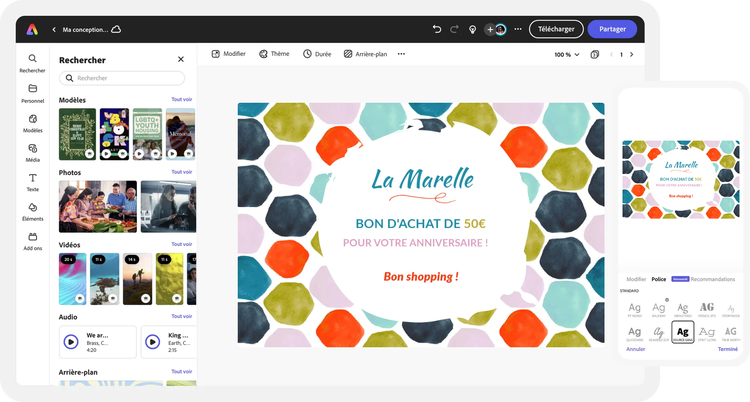
Task: Open the Durée toolbar option
Action: coord(317,54)
